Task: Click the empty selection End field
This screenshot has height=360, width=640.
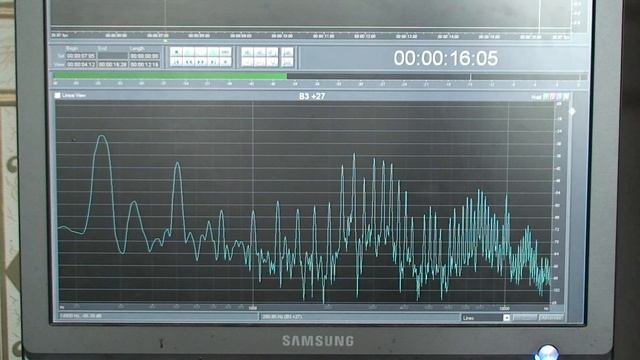Action: tap(113, 56)
